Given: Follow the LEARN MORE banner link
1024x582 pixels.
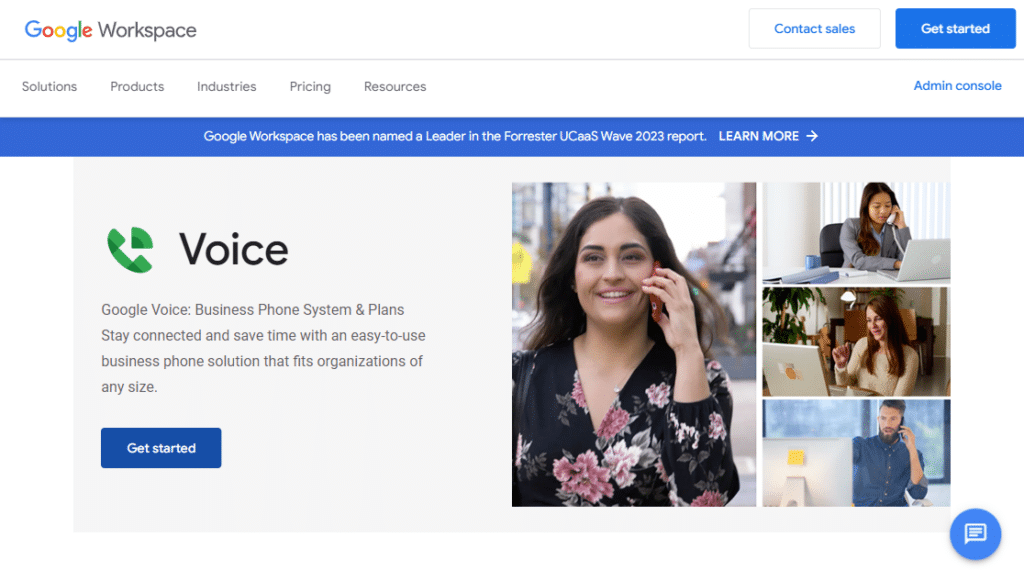Looking at the screenshot, I should (x=759, y=136).
